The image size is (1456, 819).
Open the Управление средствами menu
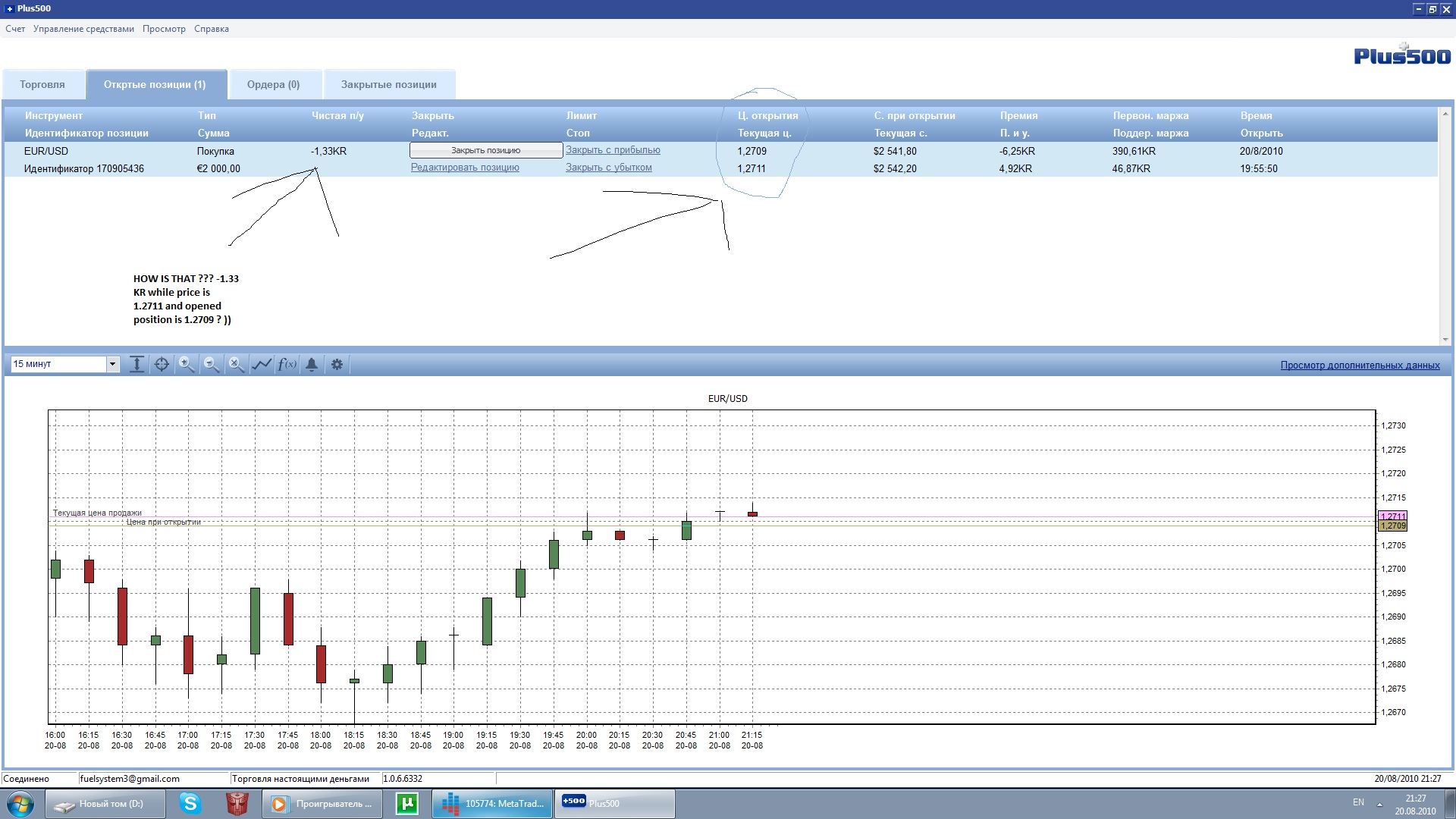coord(83,29)
